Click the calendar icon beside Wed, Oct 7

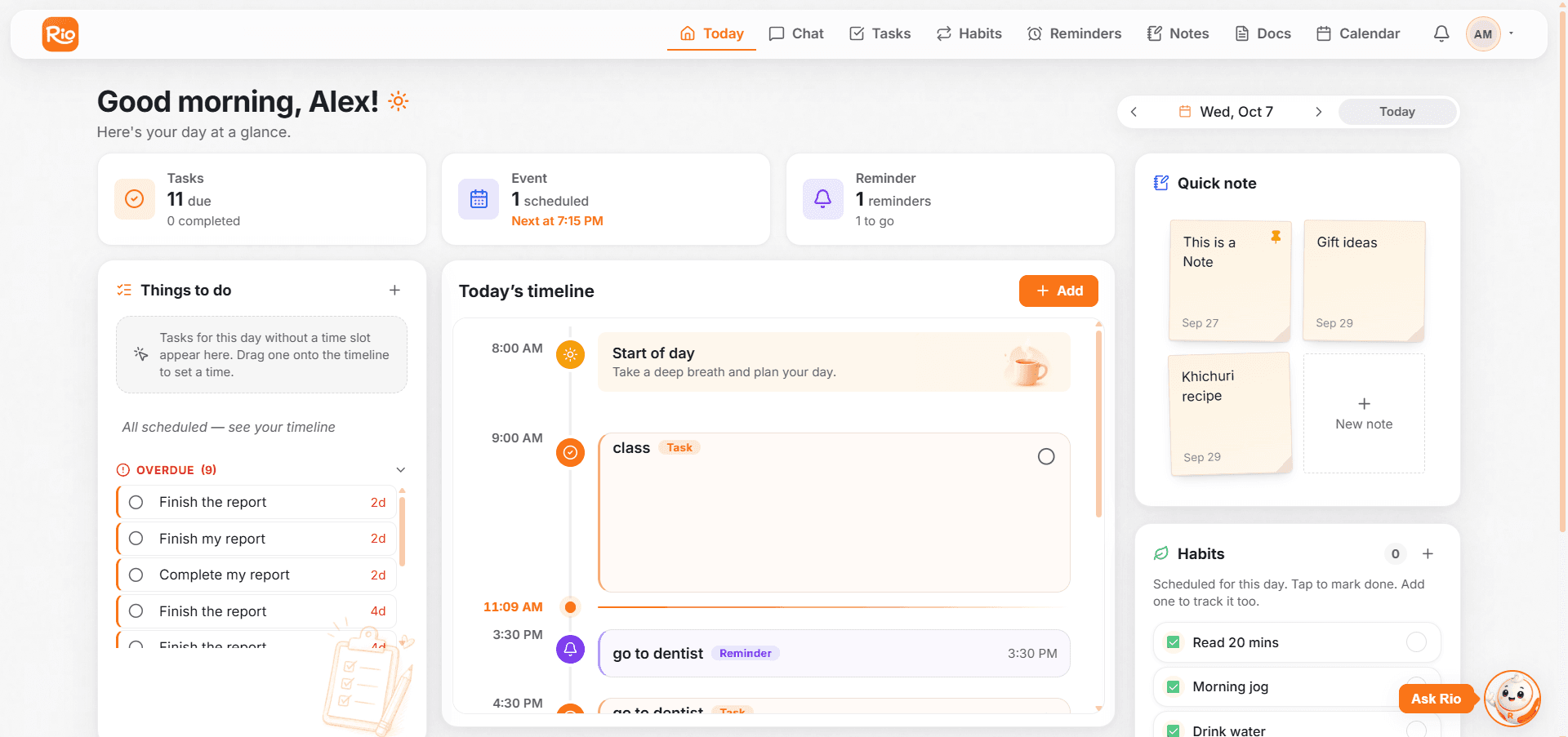(1185, 112)
